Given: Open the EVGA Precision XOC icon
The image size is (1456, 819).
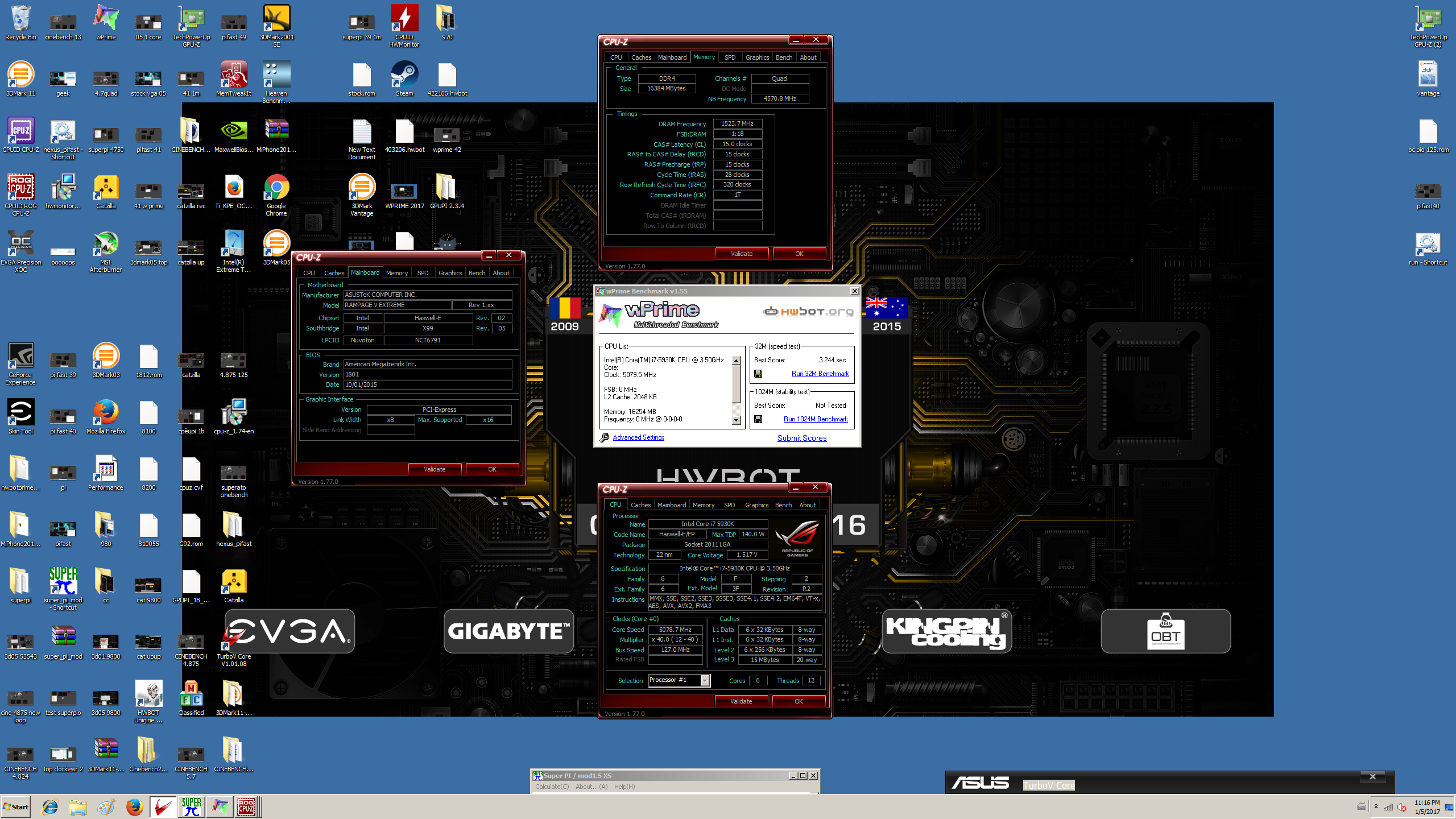Looking at the screenshot, I should [20, 251].
